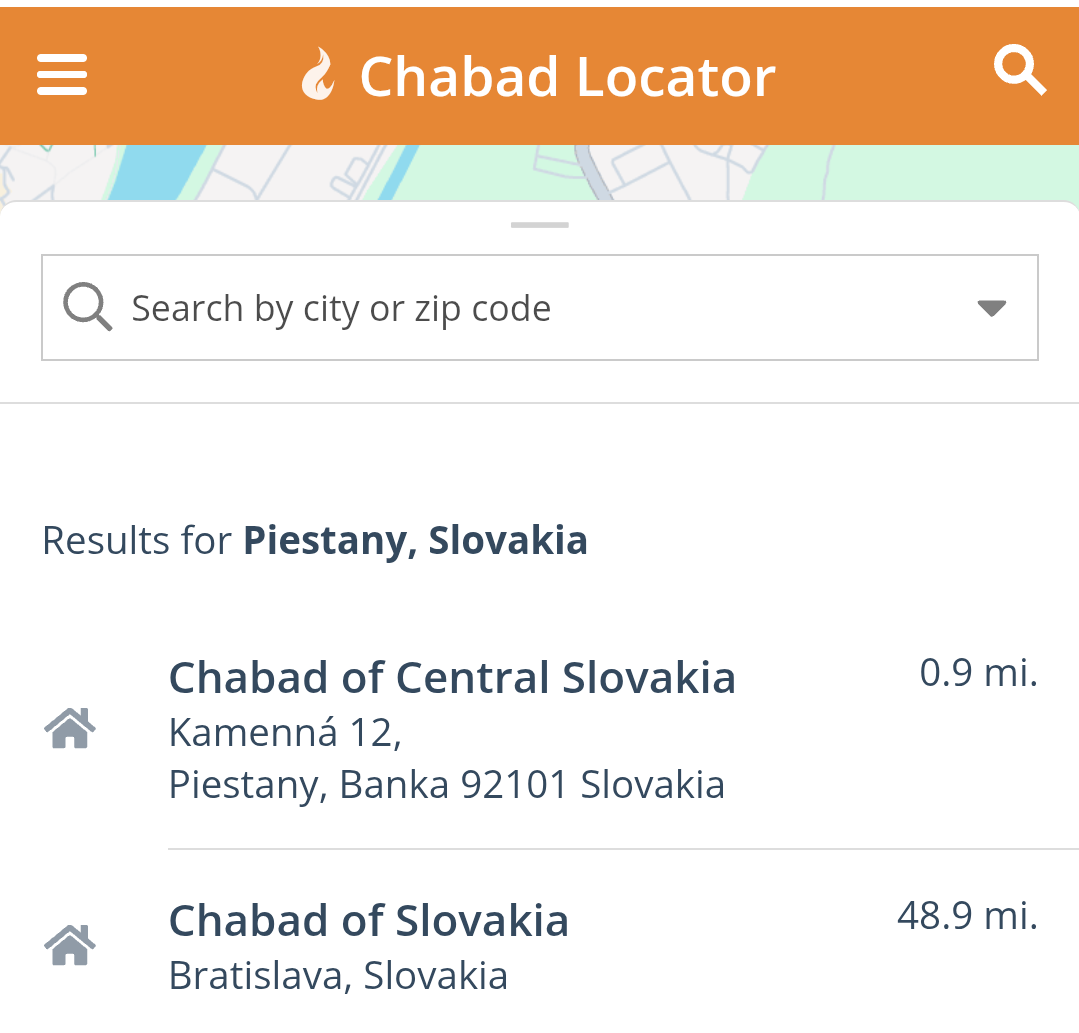
Task: Click the Kamenná 12 address line
Action: click(x=285, y=733)
